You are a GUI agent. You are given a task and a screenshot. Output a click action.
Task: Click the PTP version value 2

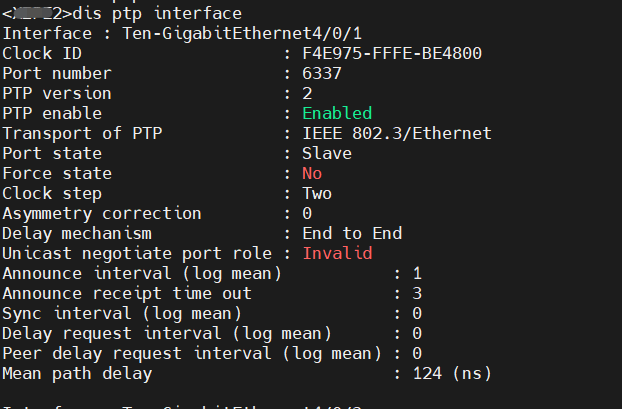point(307,93)
